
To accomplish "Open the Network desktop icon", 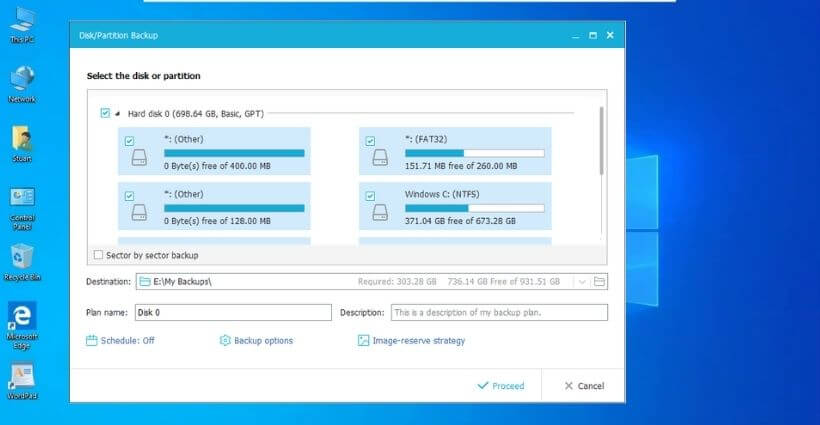I will (x=22, y=80).
